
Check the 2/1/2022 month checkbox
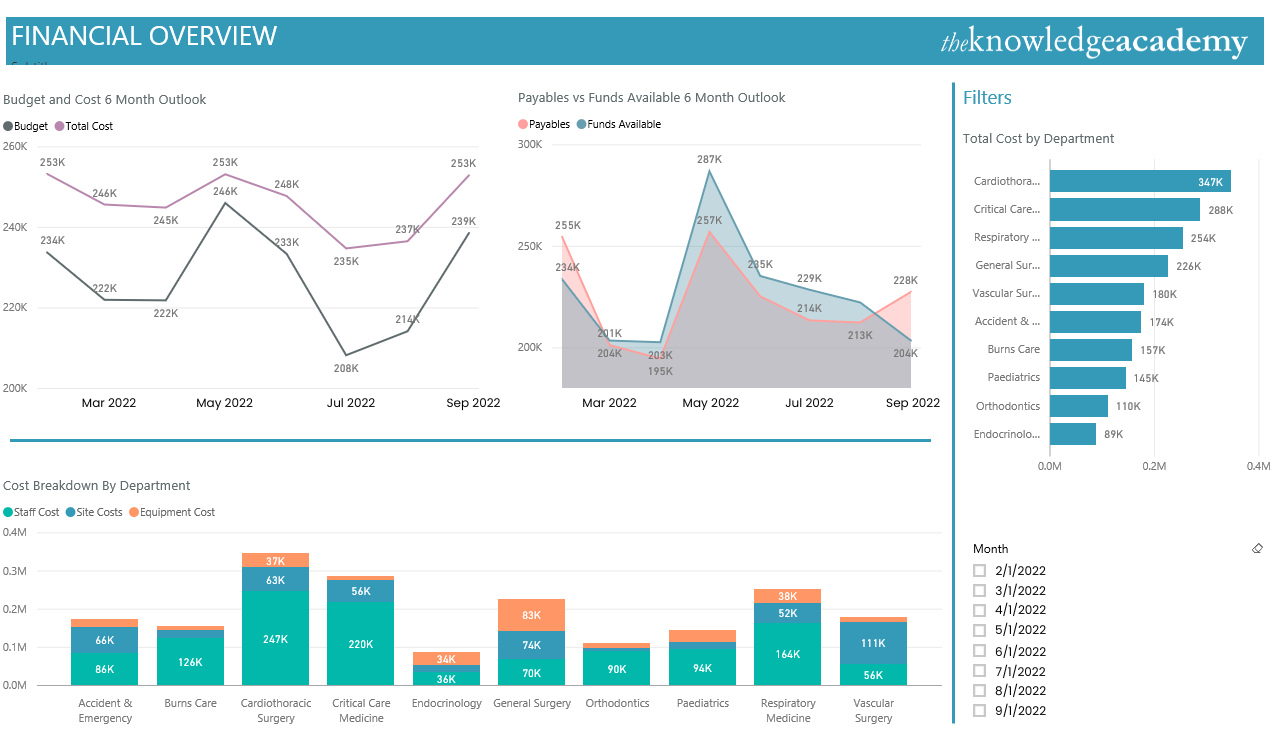[x=978, y=570]
